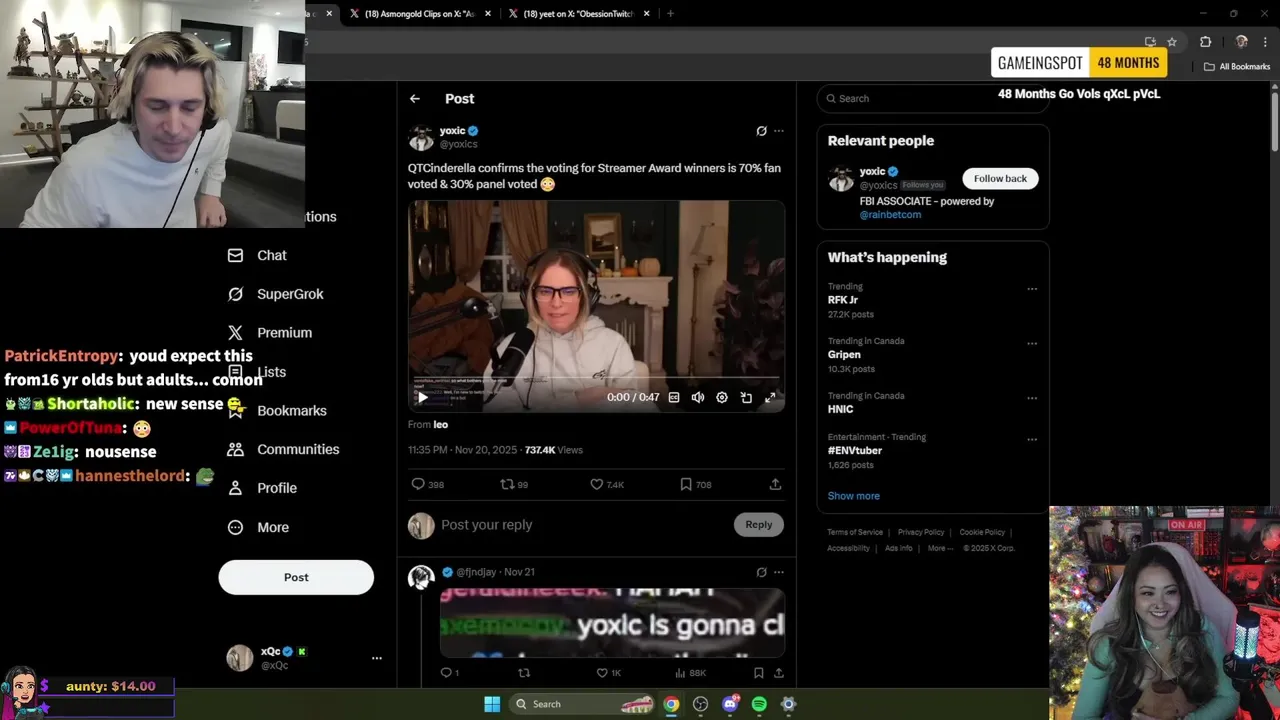
Task: Open the @rainbetcom link
Action: tap(890, 214)
